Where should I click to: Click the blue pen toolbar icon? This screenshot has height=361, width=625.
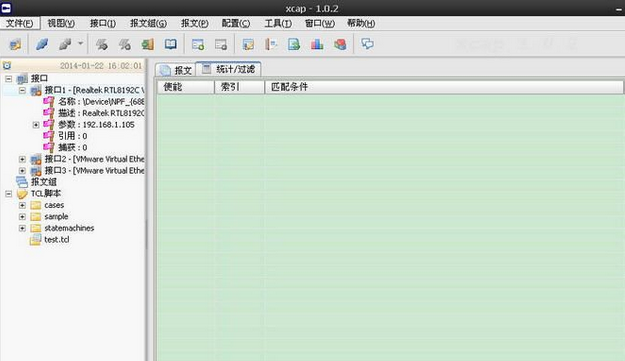(x=42, y=44)
